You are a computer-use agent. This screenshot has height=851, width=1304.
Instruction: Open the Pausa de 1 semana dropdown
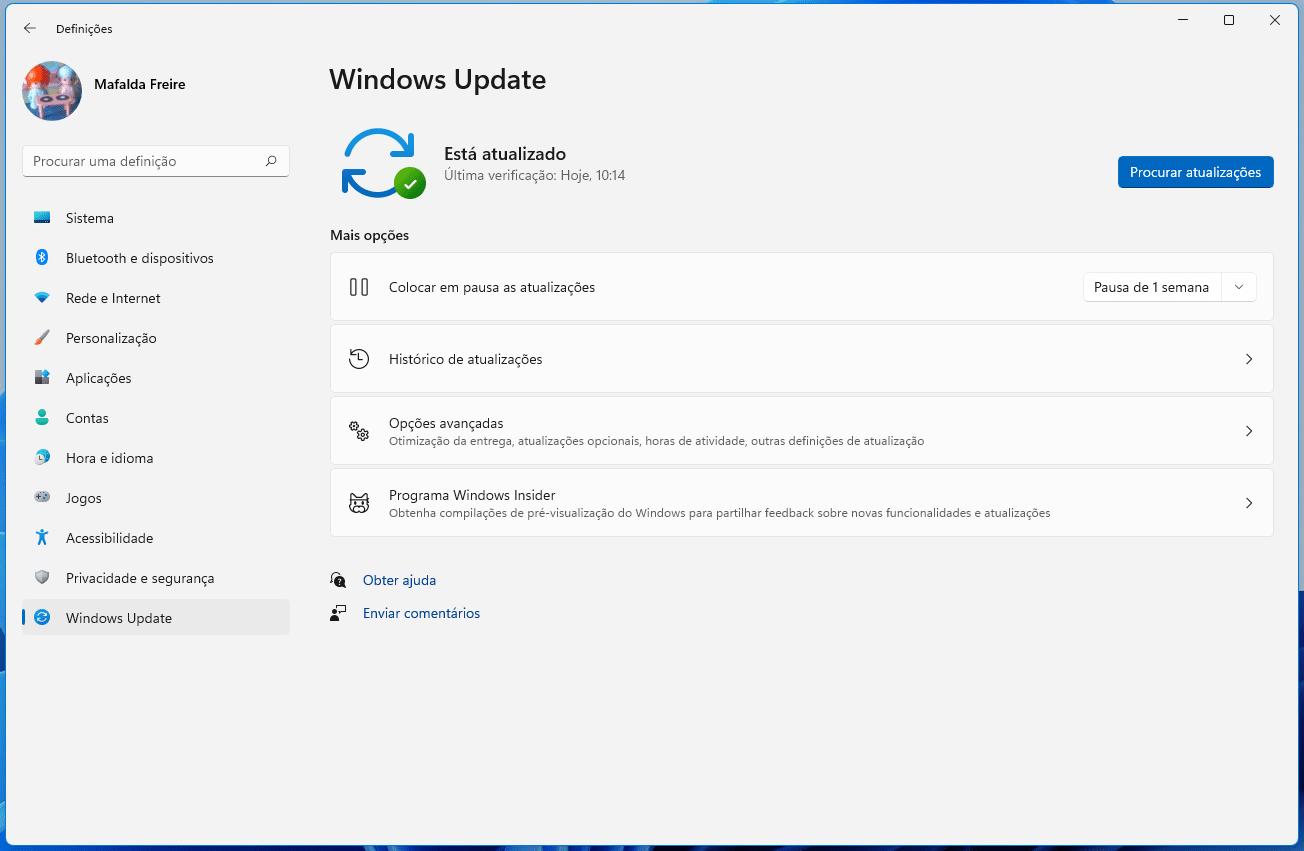coord(1169,287)
